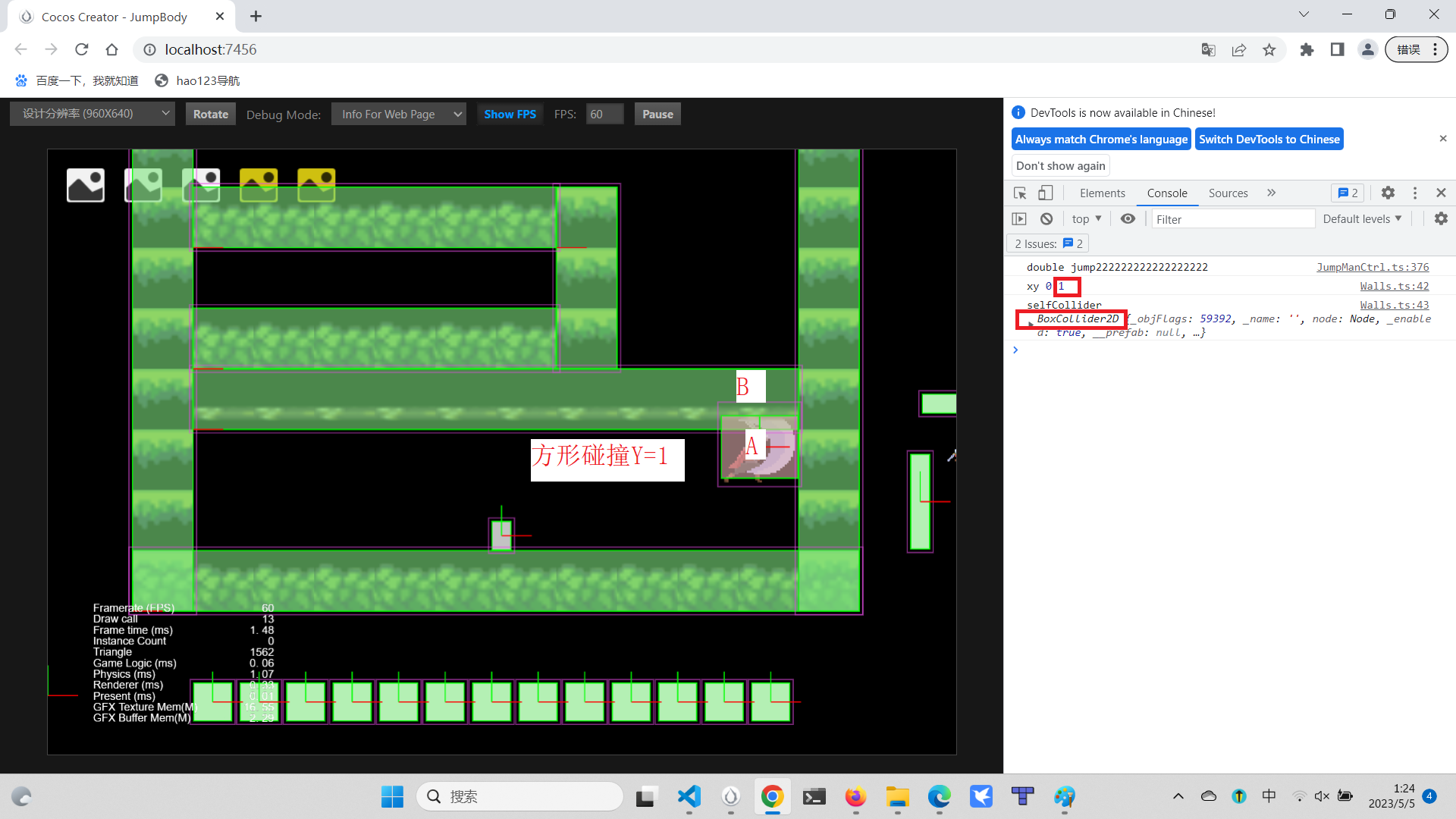Open Visual Studio Code from taskbar
This screenshot has width=1456, height=819.
tap(689, 796)
